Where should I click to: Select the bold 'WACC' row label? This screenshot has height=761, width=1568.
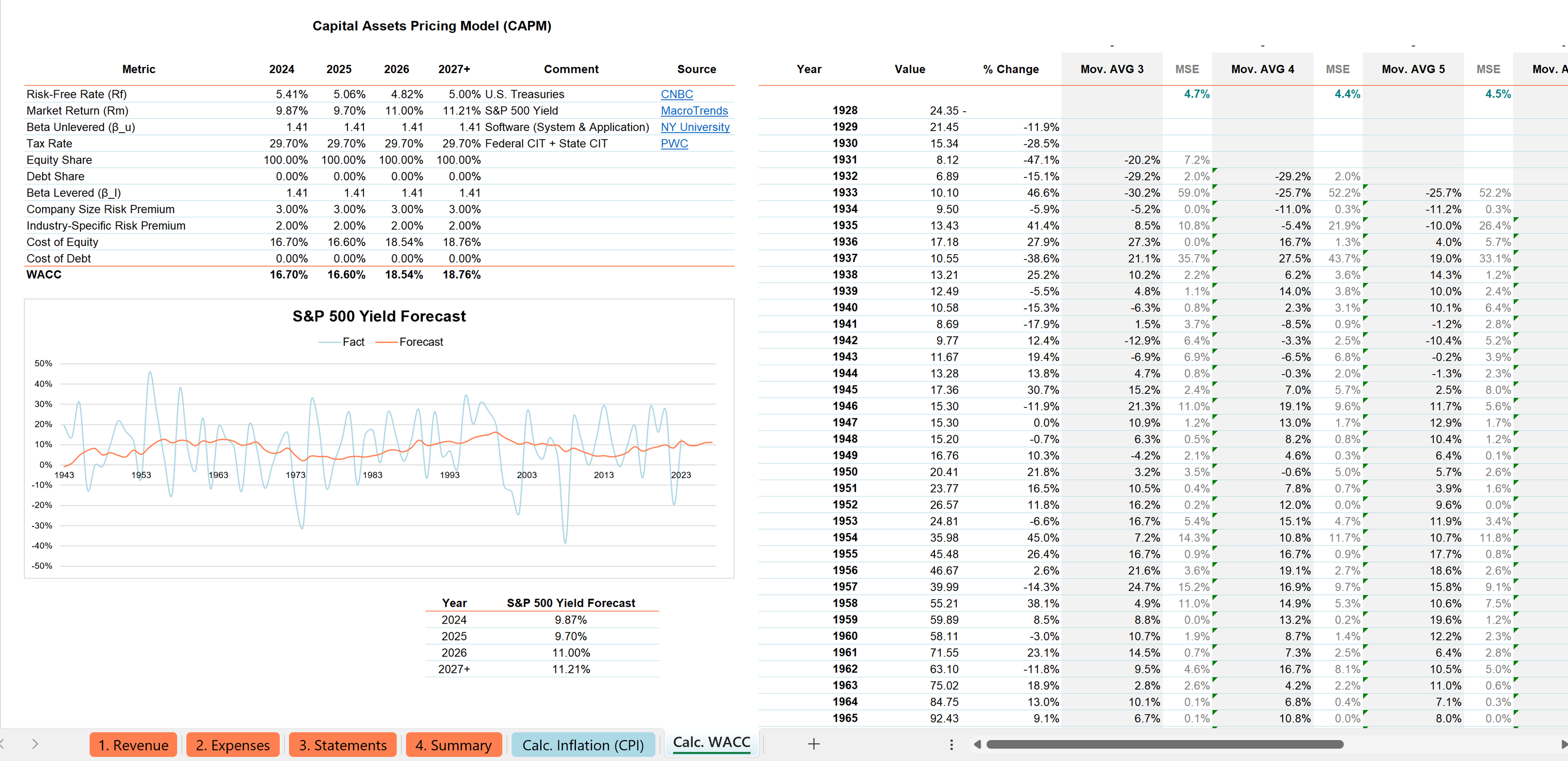click(44, 274)
